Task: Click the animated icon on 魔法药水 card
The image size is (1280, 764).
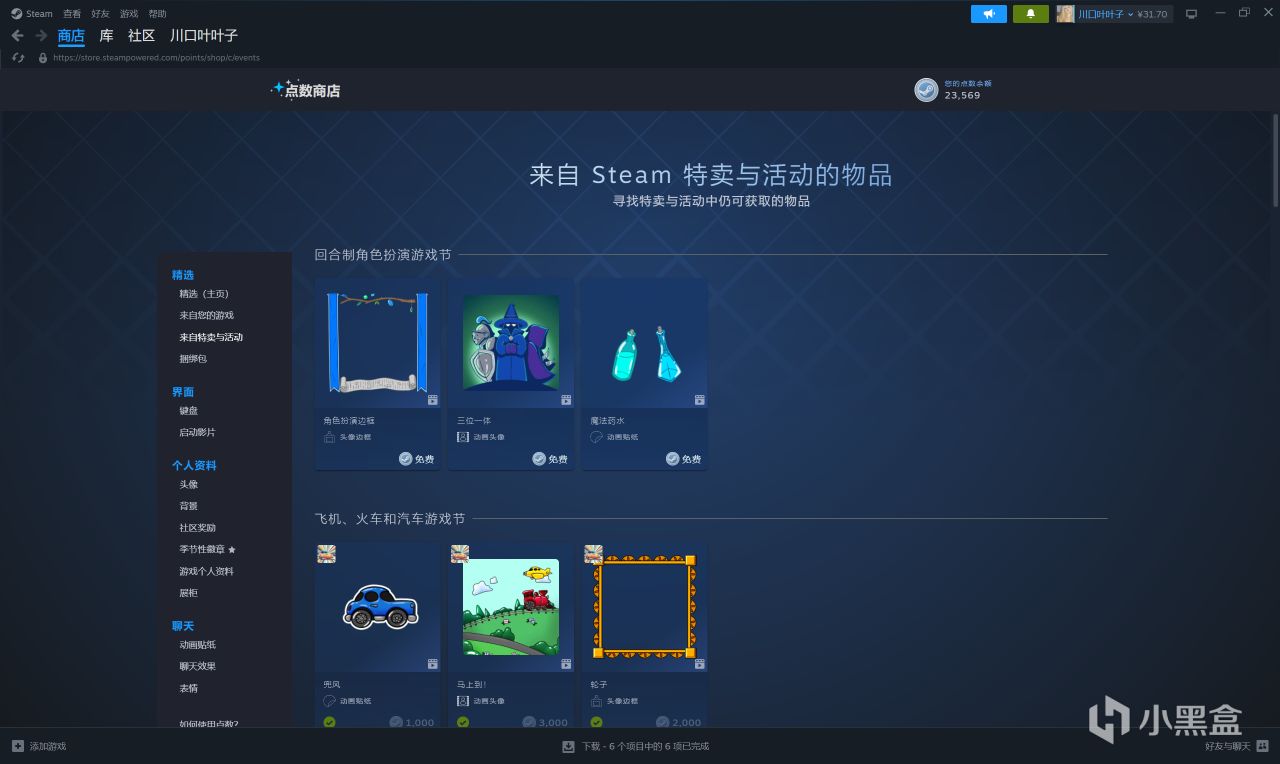Action: [x=700, y=400]
